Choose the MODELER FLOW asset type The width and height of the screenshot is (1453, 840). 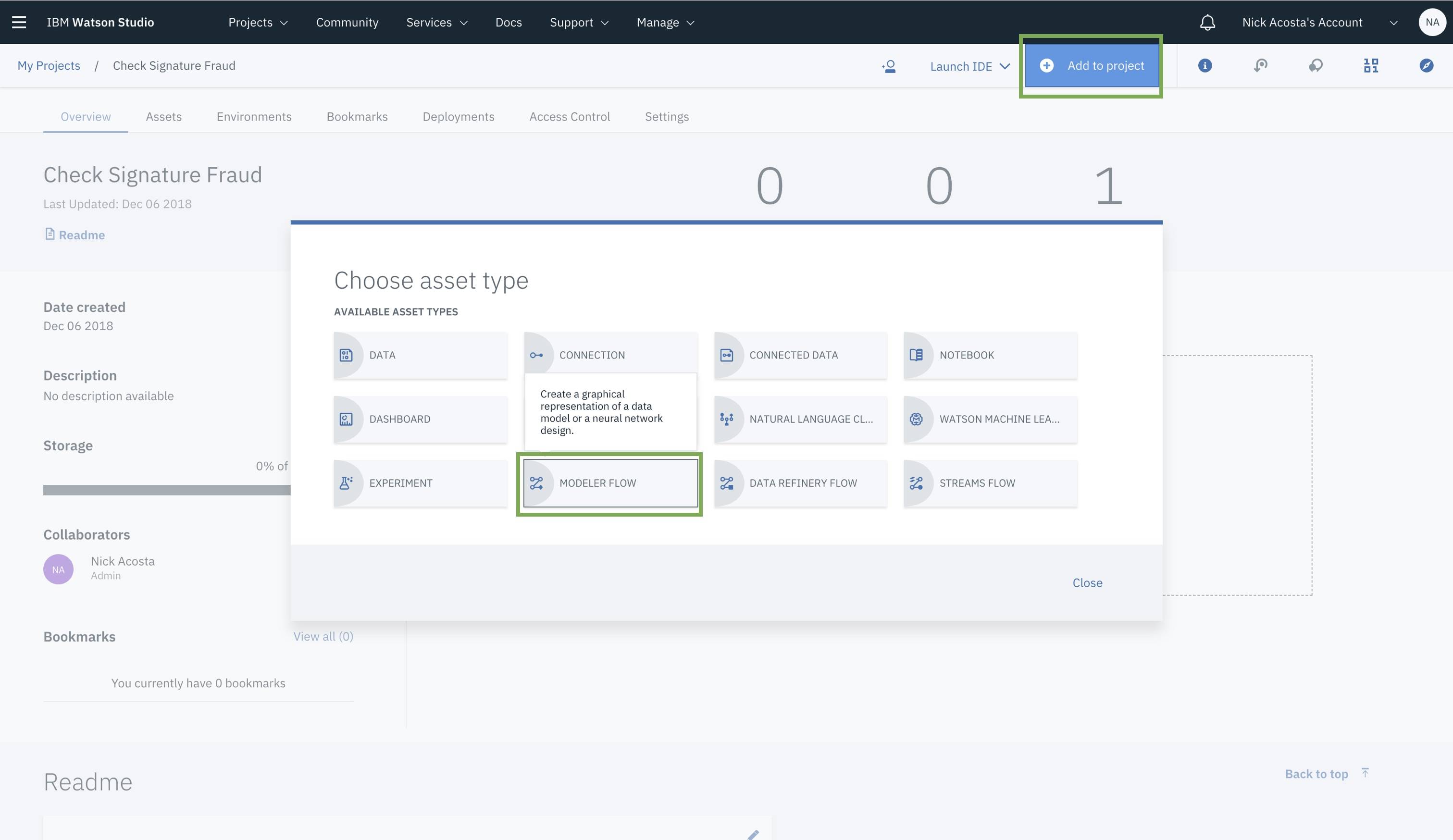coord(610,483)
